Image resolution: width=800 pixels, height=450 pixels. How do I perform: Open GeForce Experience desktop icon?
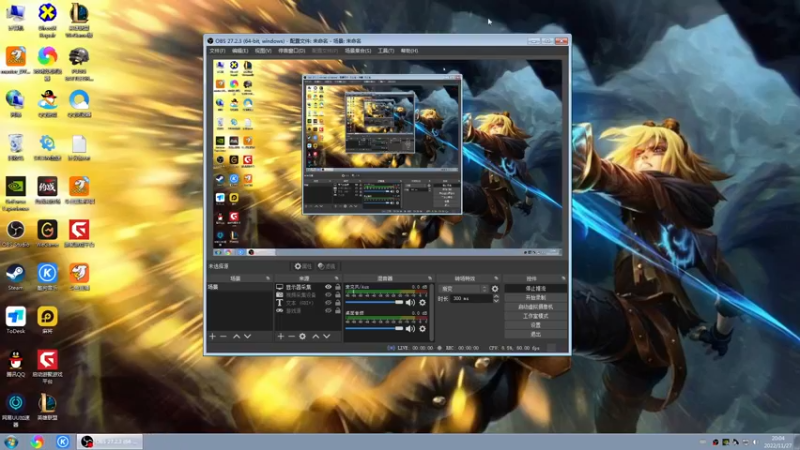[16, 194]
